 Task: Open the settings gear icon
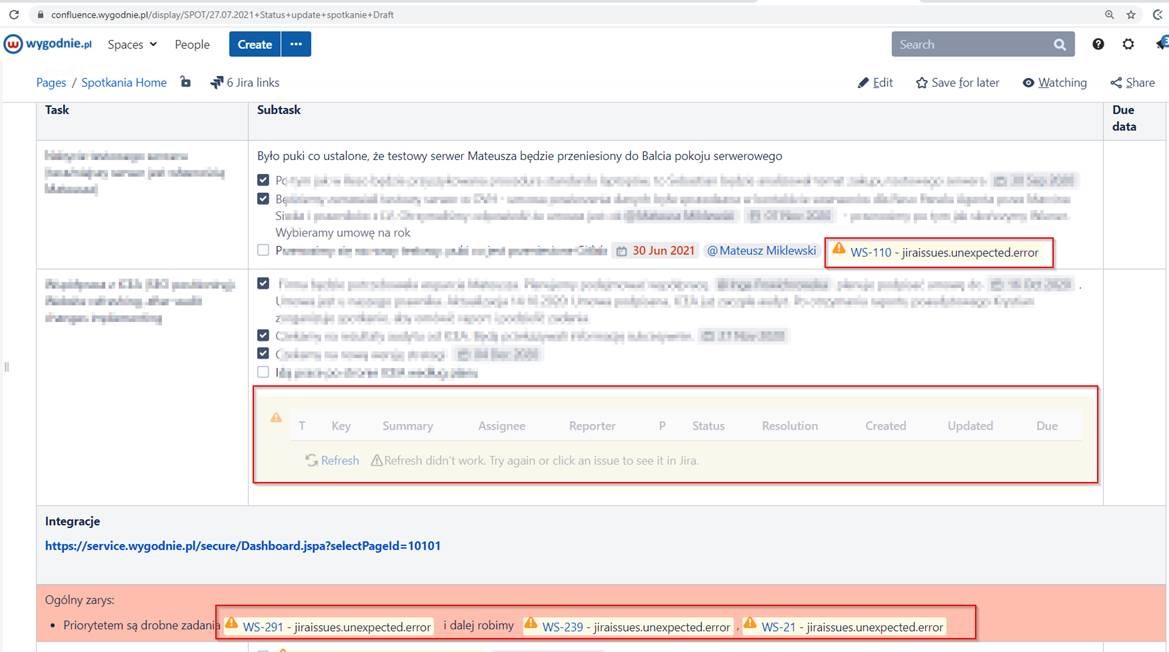(1128, 44)
